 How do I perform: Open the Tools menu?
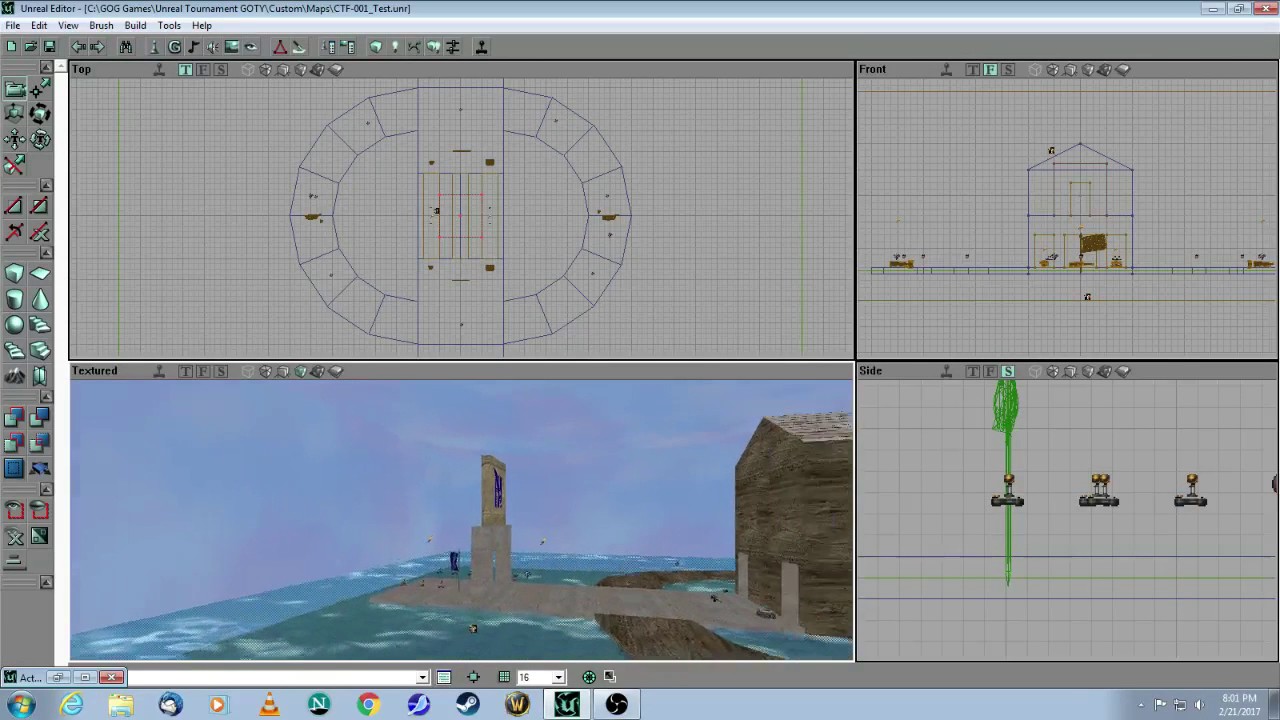[x=169, y=25]
